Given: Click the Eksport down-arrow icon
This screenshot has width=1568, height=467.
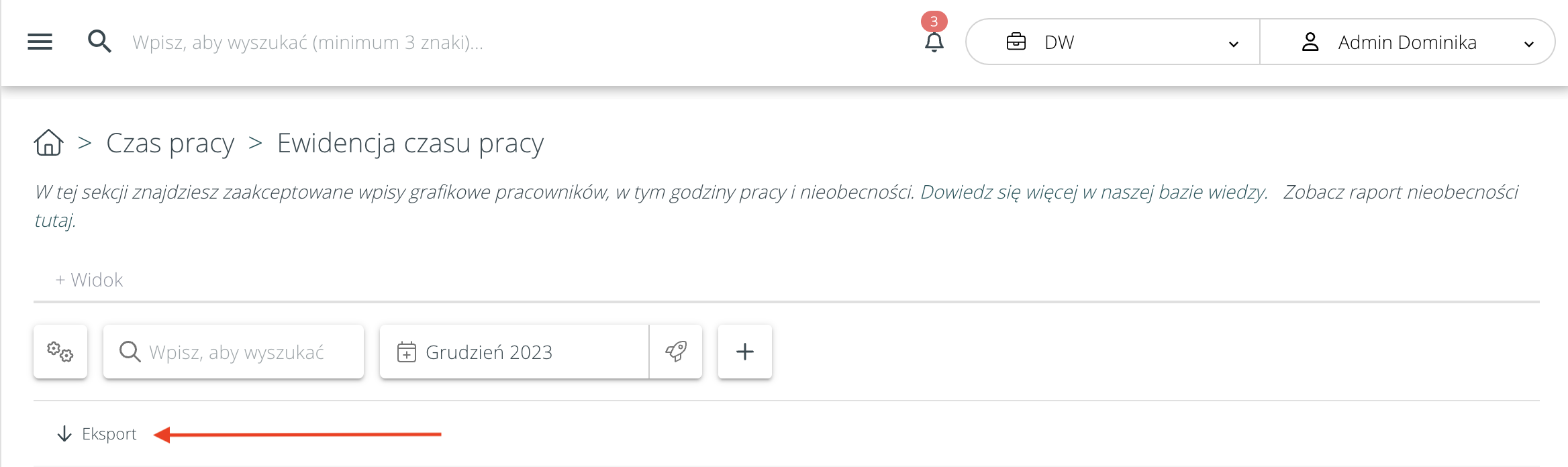Looking at the screenshot, I should (64, 434).
